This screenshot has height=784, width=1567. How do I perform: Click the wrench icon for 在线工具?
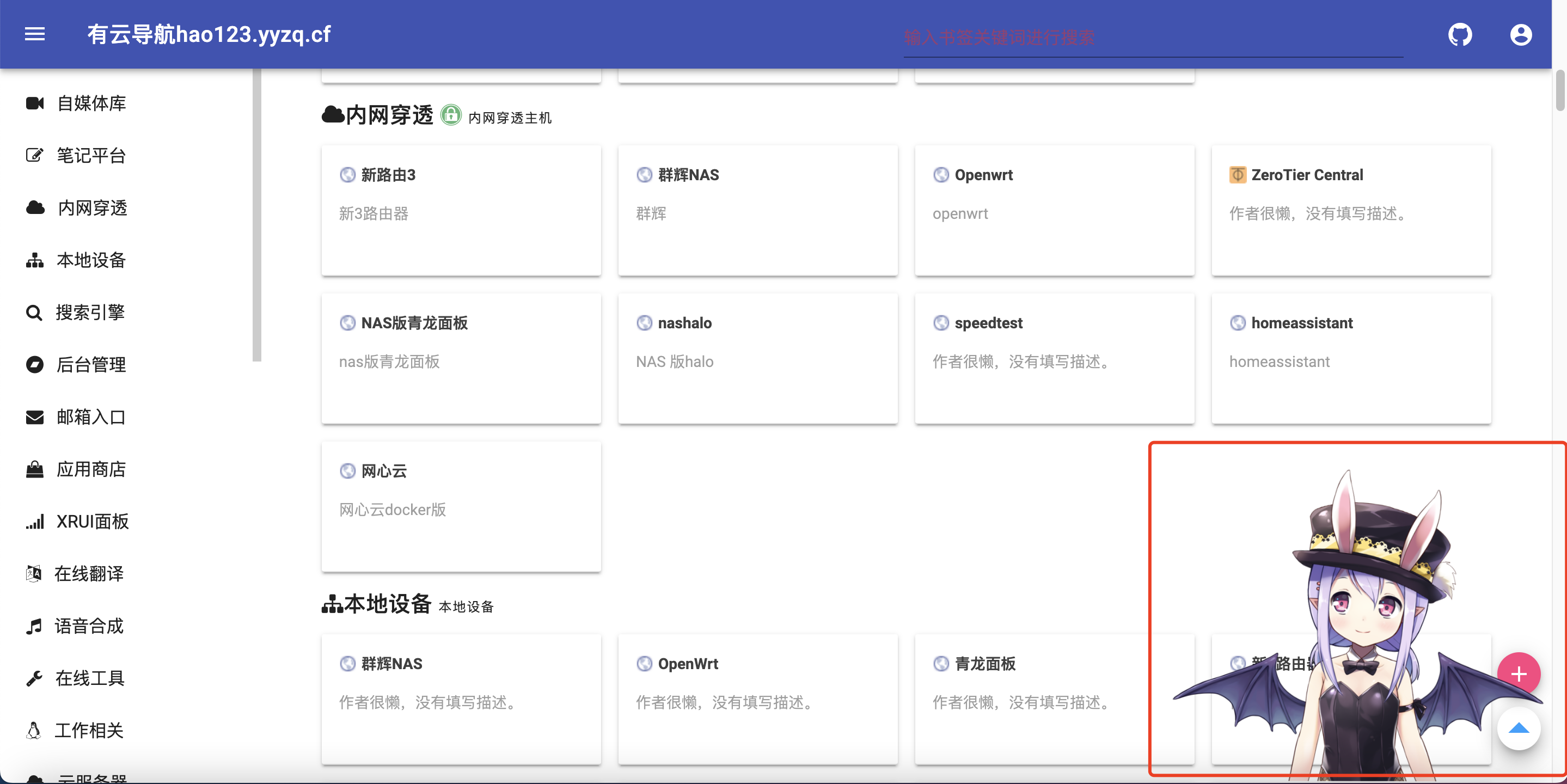(x=34, y=678)
